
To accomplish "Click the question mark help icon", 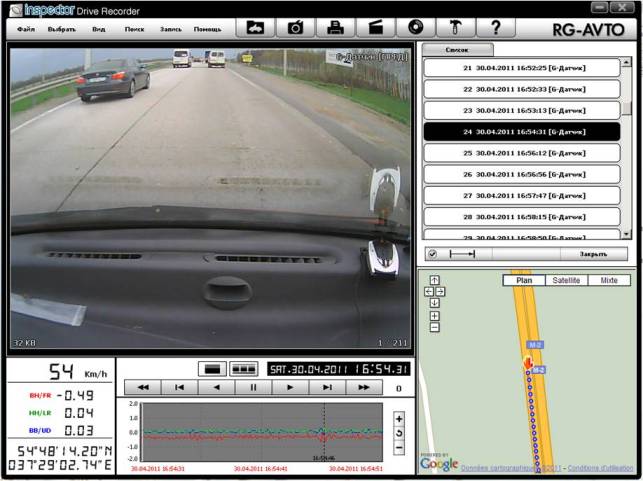I will tap(496, 28).
